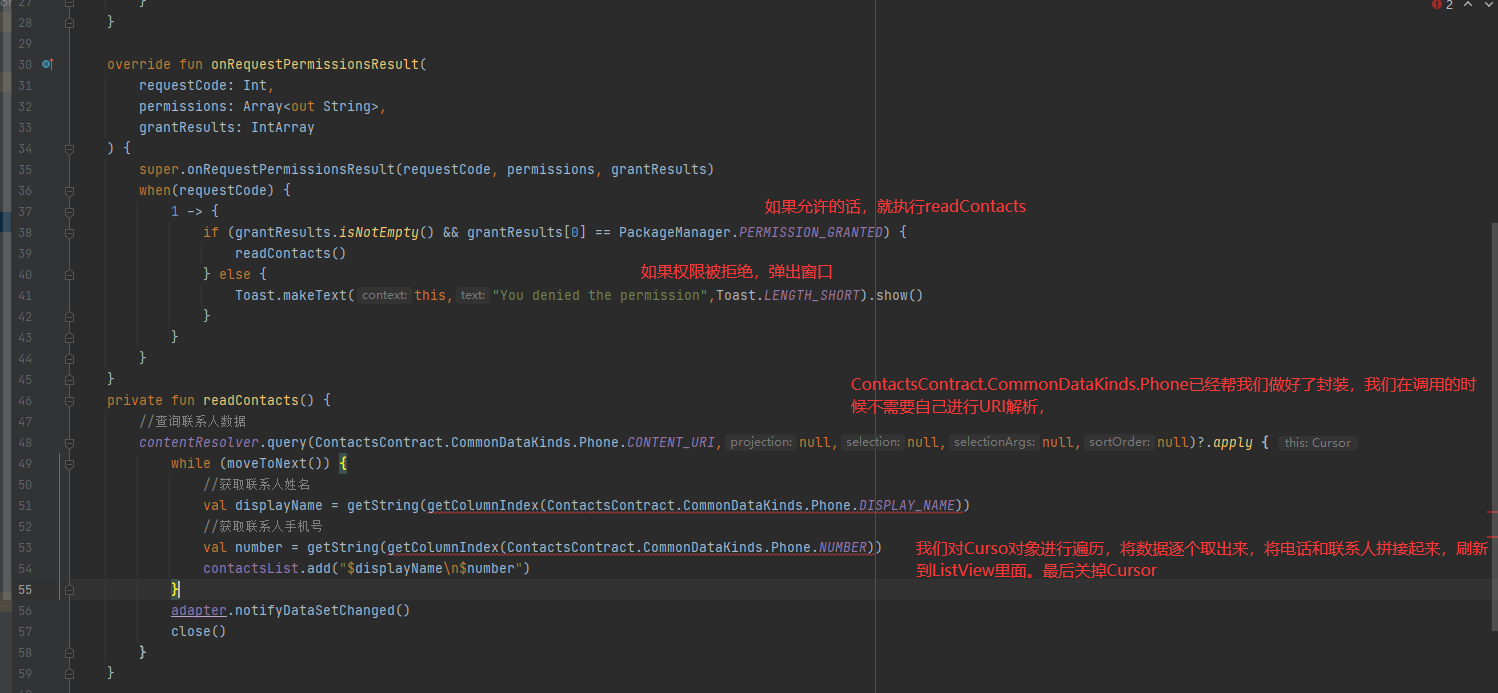Click line number 55 in the gutter
Image resolution: width=1498 pixels, height=693 pixels.
[x=25, y=589]
